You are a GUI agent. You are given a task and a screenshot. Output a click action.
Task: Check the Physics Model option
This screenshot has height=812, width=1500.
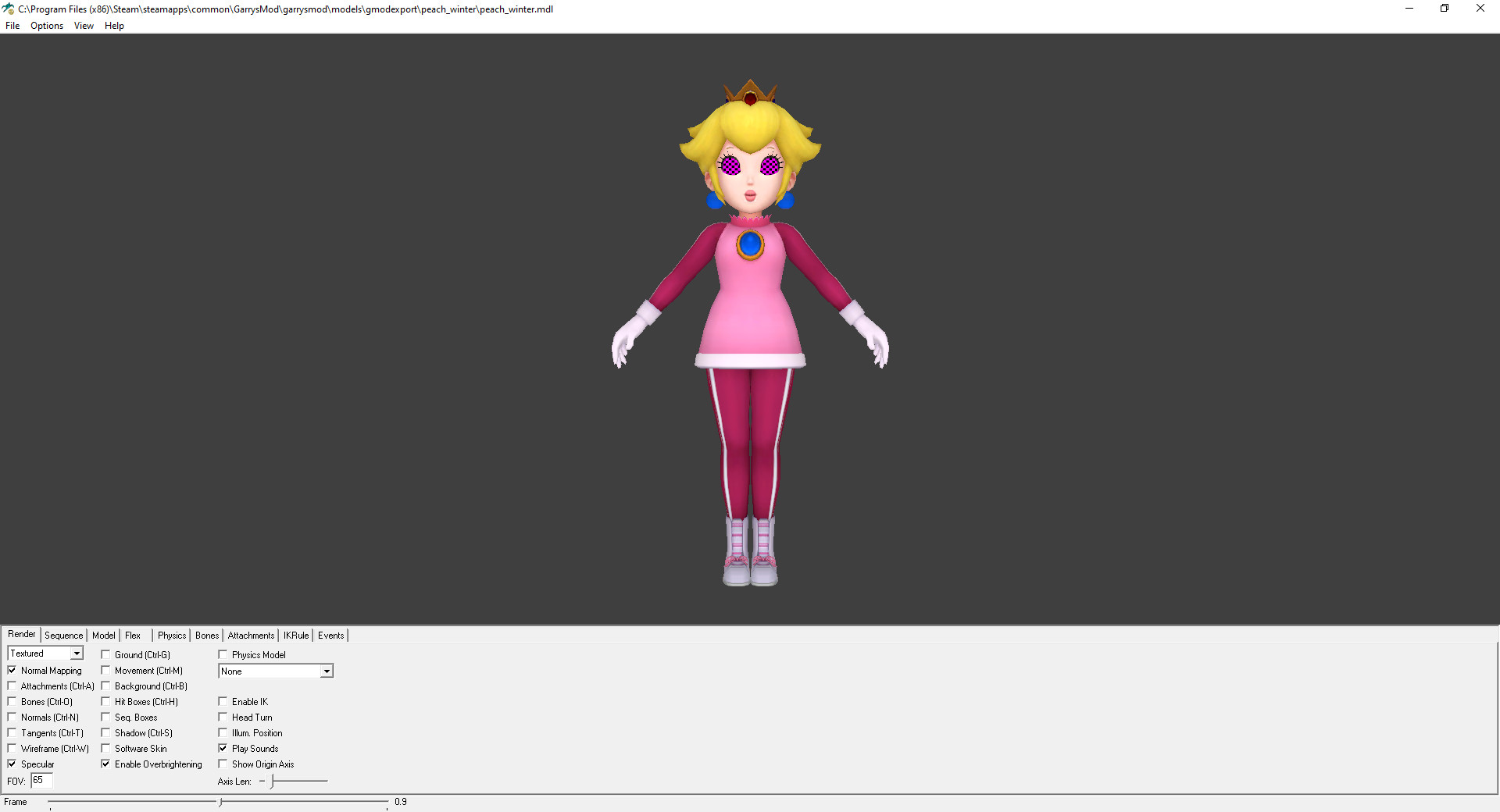tap(223, 654)
